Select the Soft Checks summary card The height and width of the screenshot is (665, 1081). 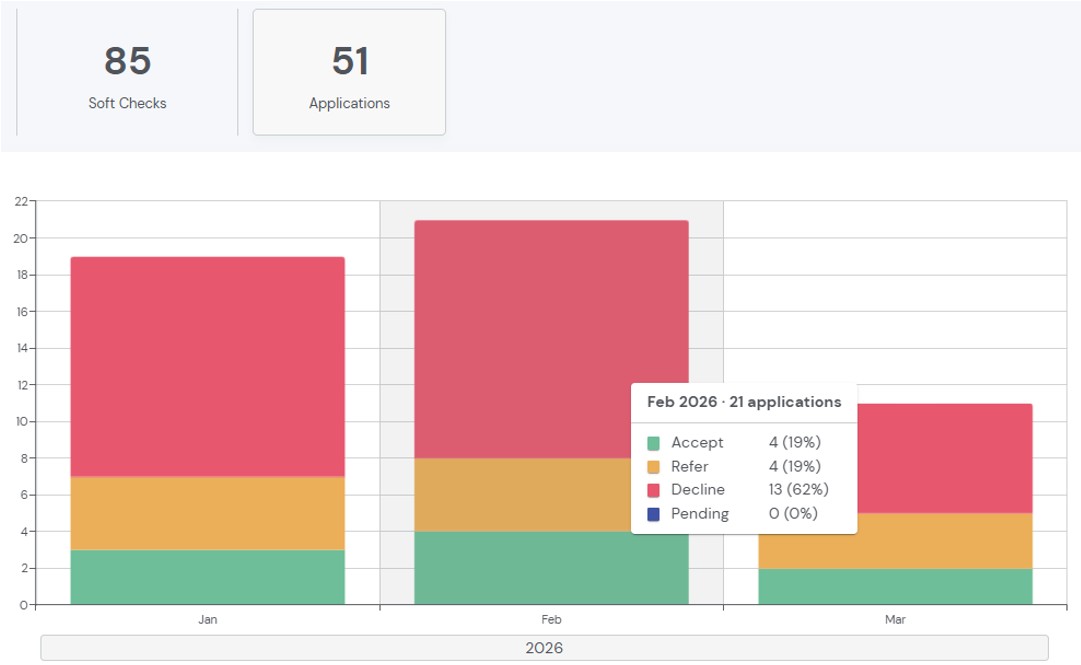point(127,73)
